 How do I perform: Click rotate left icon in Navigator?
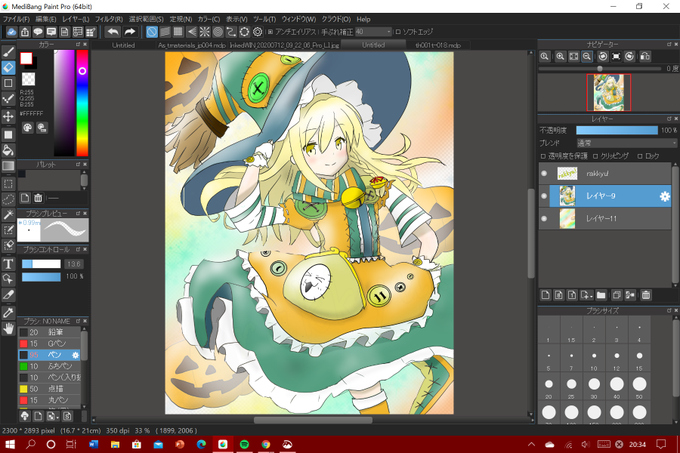tap(602, 56)
